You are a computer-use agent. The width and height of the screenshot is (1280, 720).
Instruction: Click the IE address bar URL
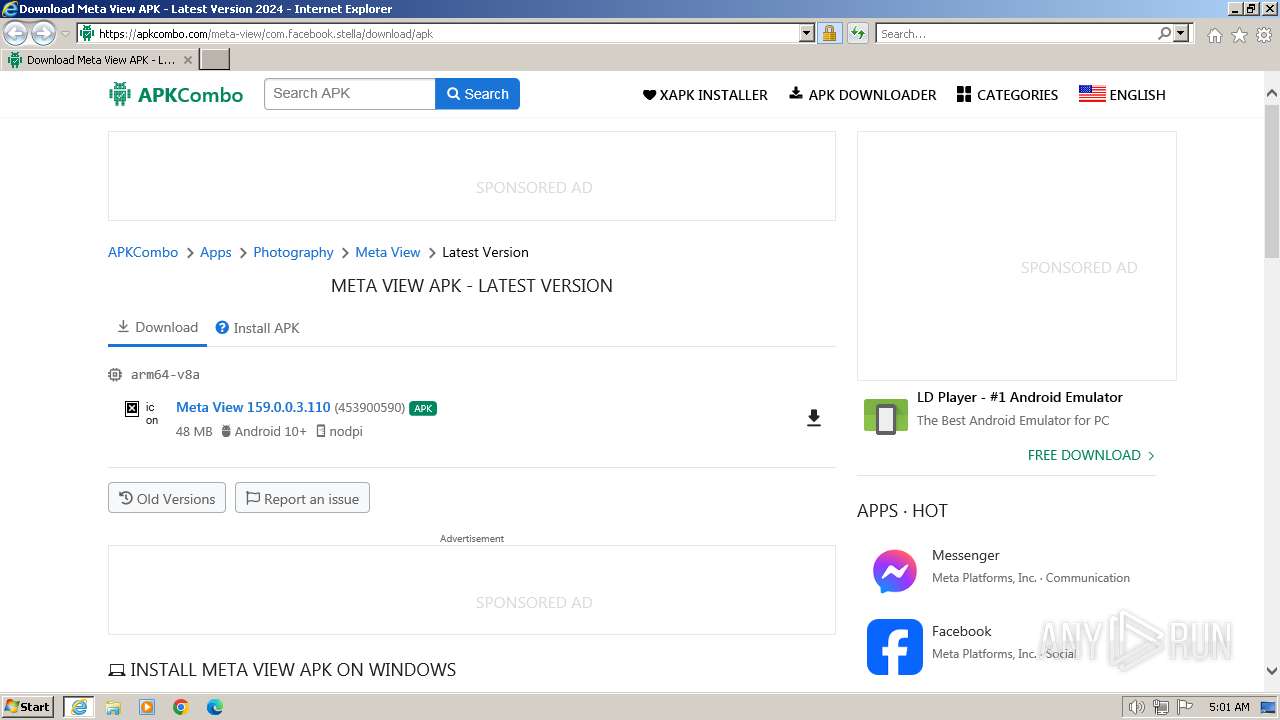[x=265, y=33]
